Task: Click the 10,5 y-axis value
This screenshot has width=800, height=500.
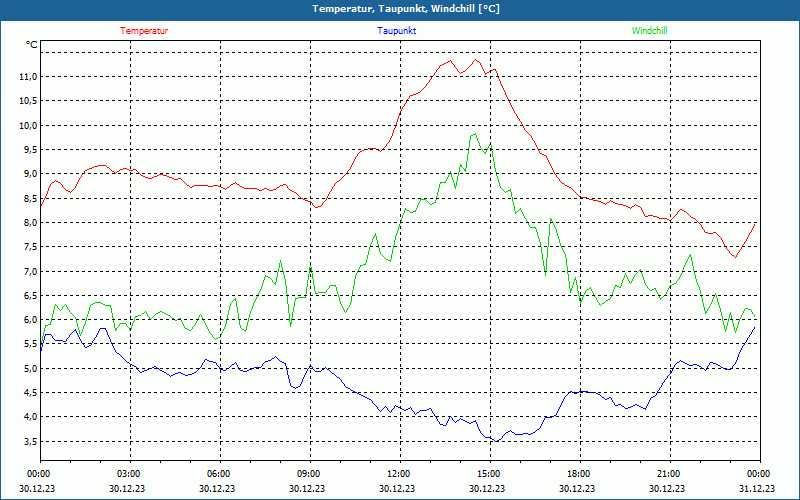Action: click(28, 101)
